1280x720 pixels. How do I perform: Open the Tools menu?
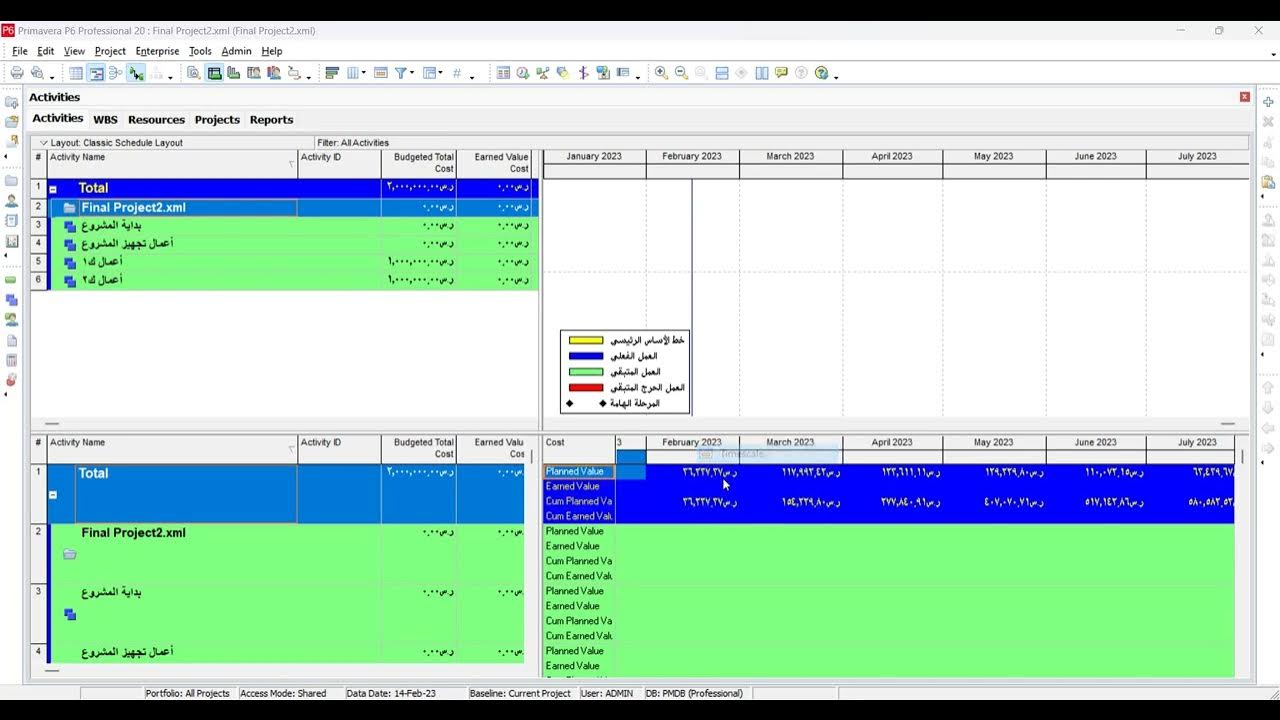[200, 51]
